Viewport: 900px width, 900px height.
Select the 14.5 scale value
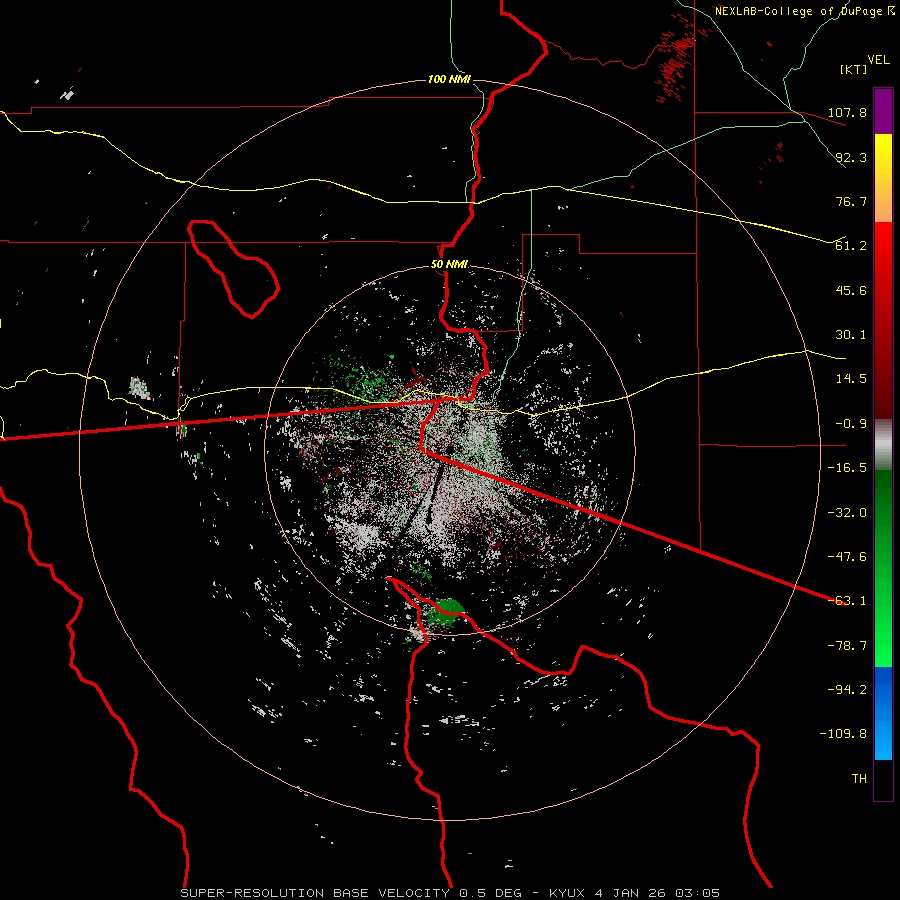(851, 379)
